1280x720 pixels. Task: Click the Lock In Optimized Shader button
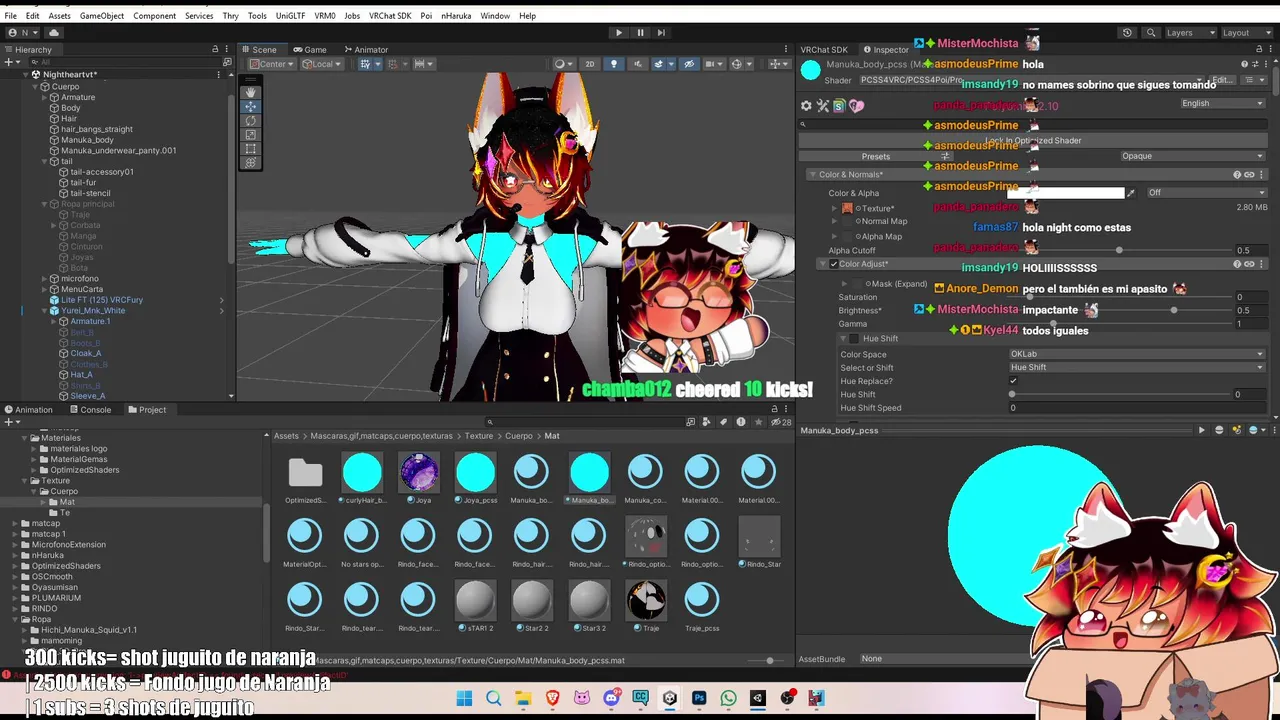coord(1033,141)
